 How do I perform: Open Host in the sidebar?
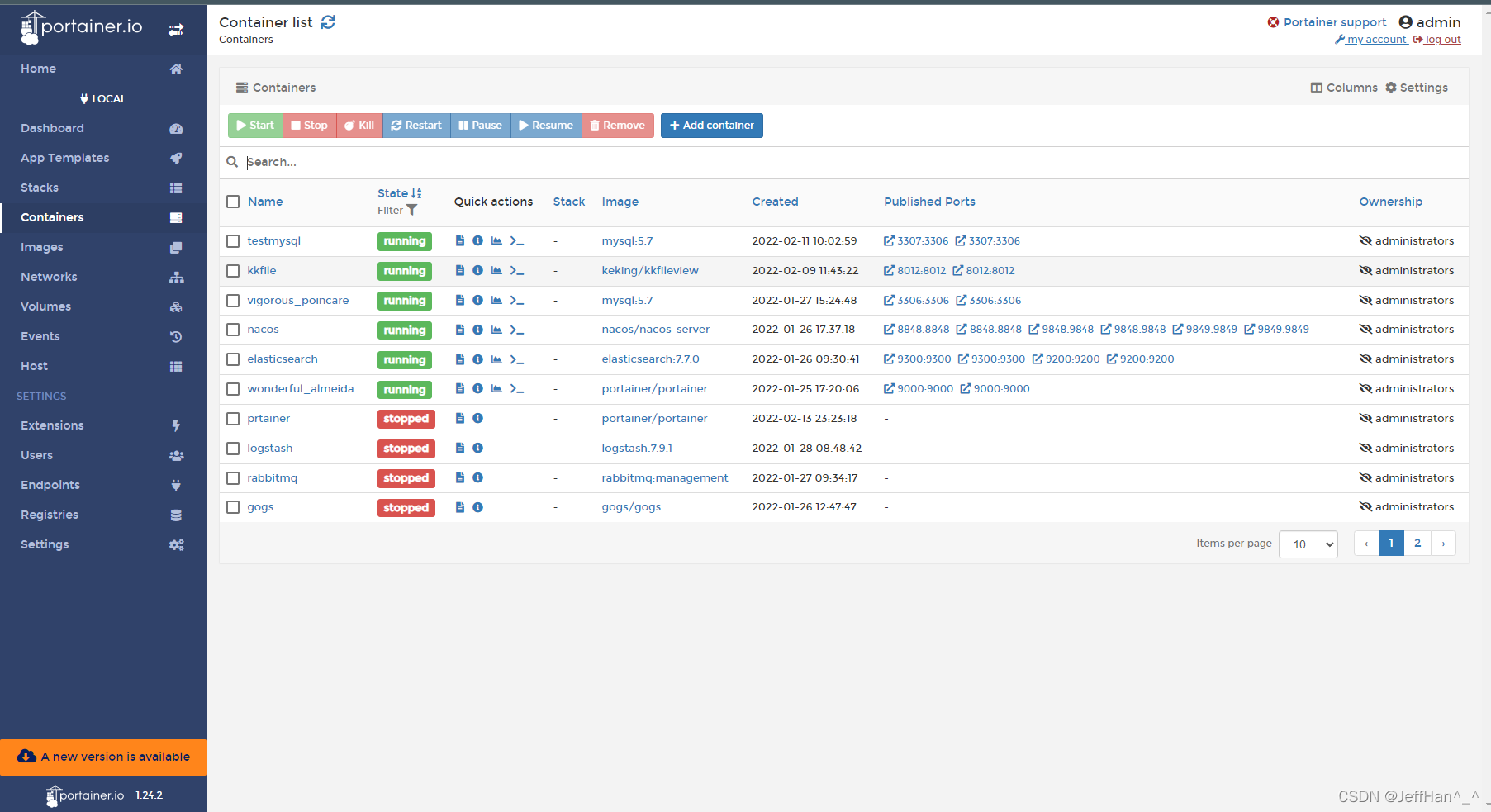[102, 367]
